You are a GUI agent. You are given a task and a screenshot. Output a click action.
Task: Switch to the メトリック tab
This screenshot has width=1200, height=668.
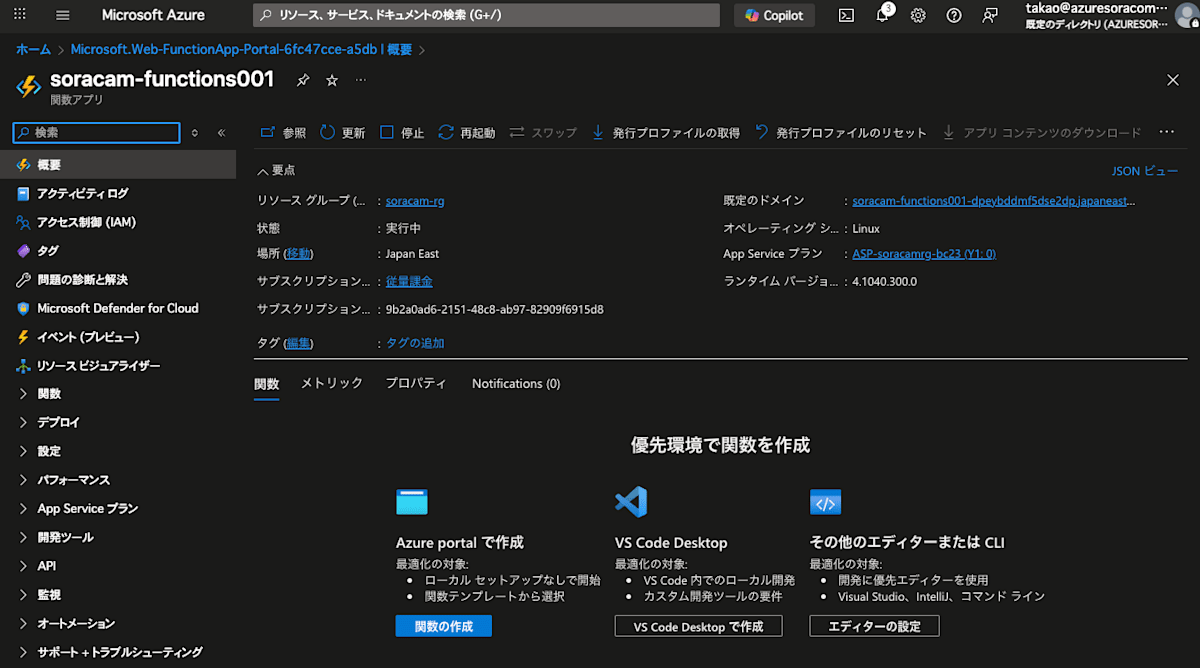click(332, 384)
